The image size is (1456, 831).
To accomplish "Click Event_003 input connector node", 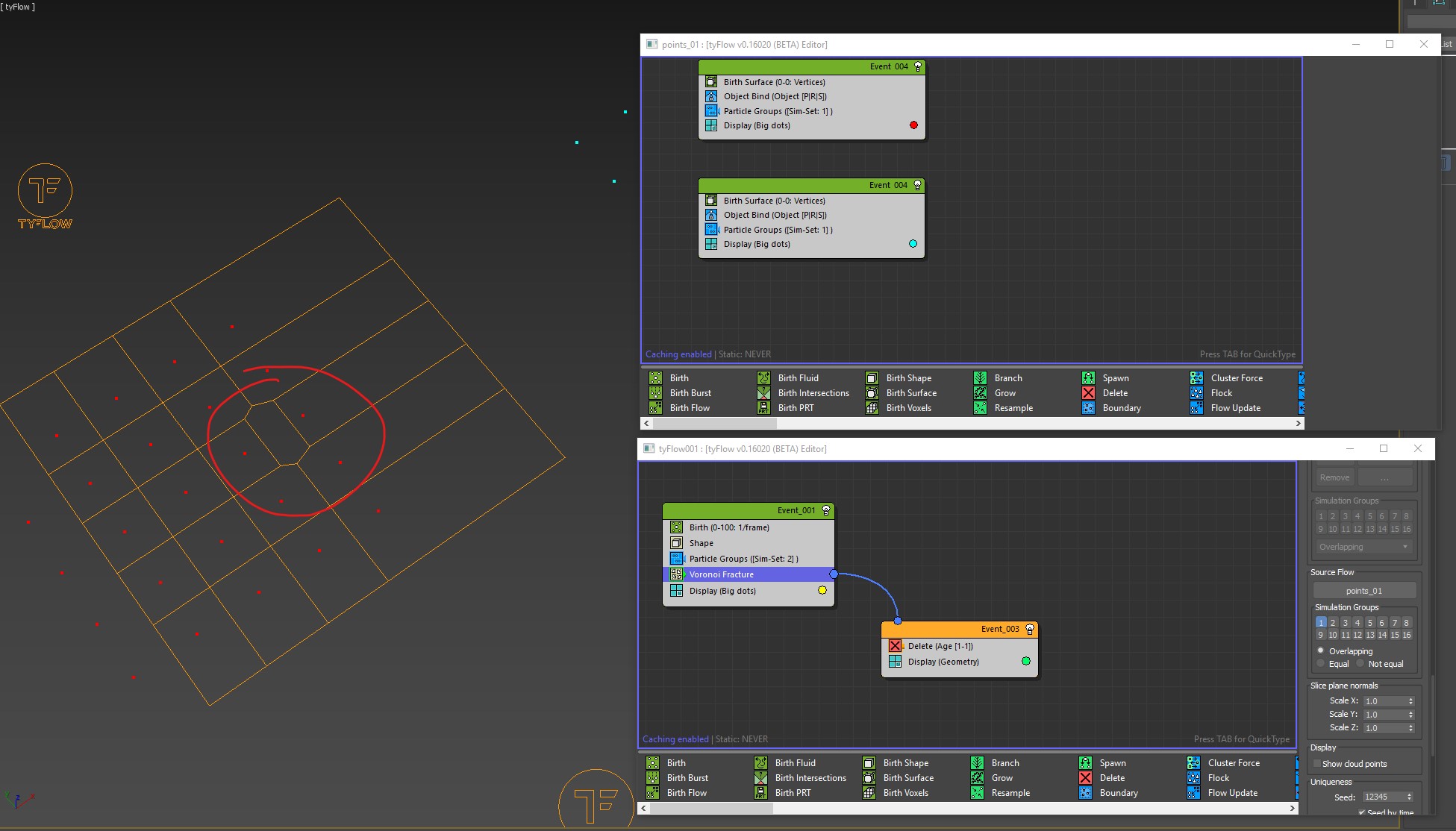I will coord(898,621).
